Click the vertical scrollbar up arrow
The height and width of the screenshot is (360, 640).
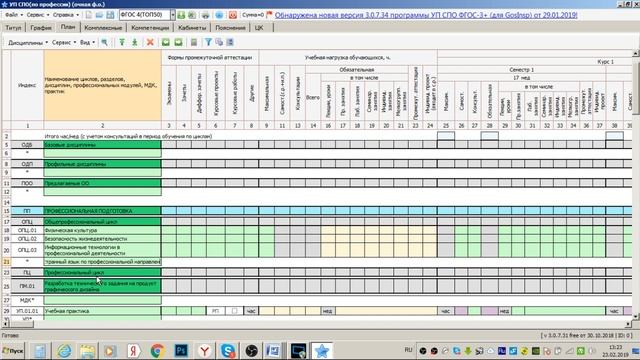point(636,53)
